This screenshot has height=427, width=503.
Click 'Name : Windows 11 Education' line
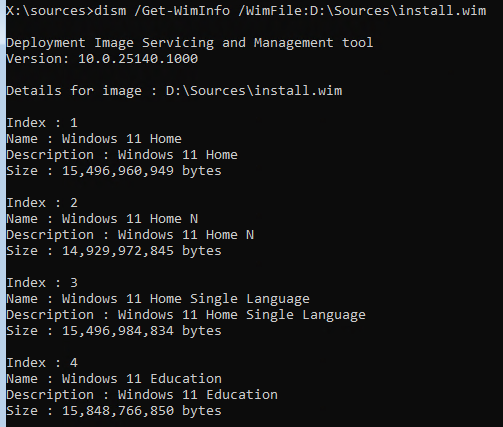(x=114, y=379)
